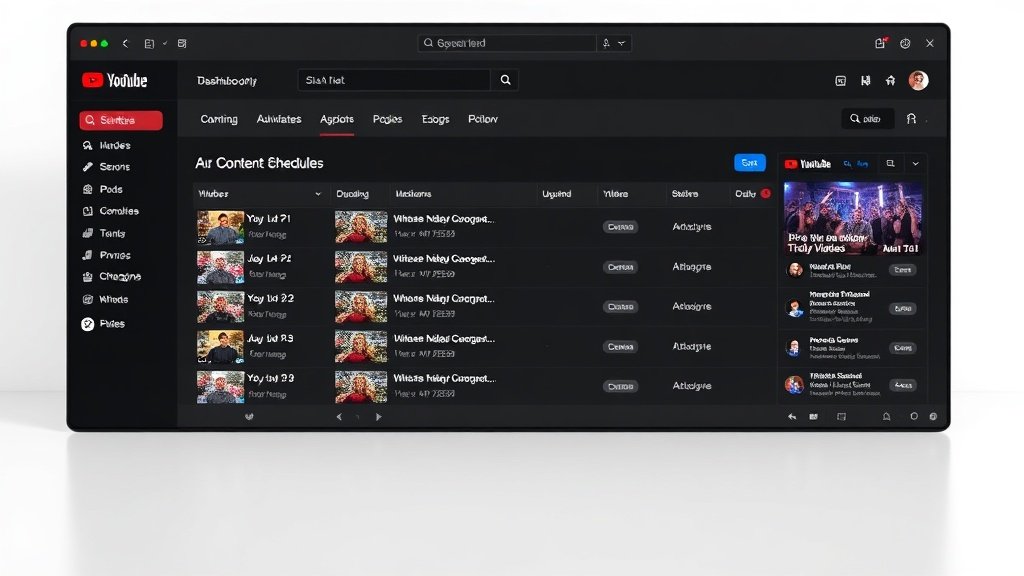This screenshot has width=1024, height=576.
Task: Click the grey pill button in the 'Yoy Ld 33' row
Action: pyautogui.click(x=620, y=387)
